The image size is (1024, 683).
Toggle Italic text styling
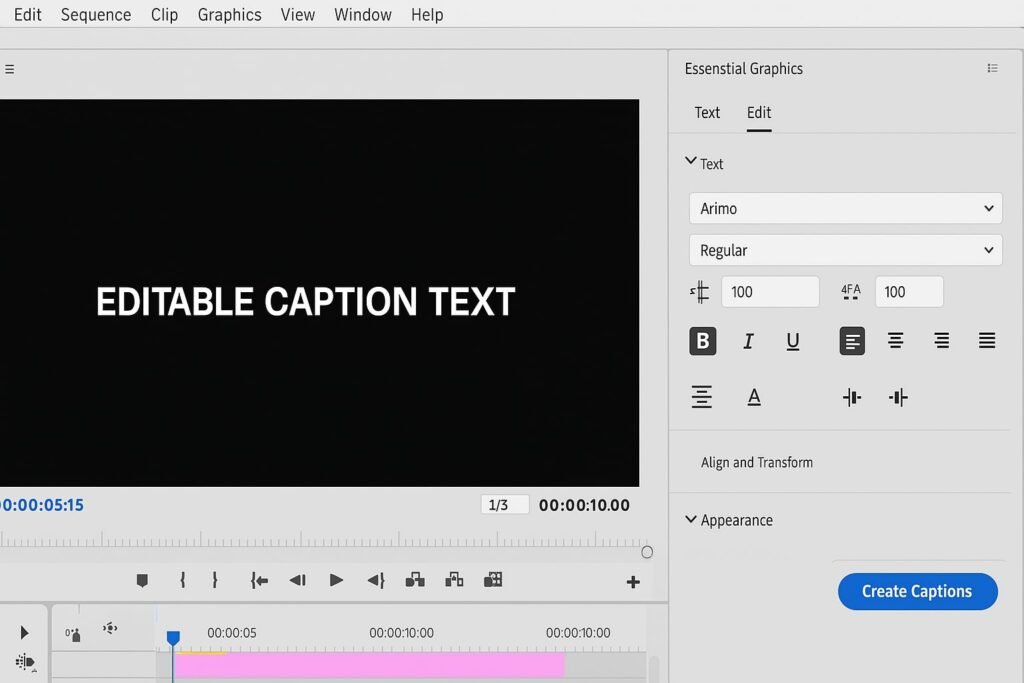coord(747,342)
